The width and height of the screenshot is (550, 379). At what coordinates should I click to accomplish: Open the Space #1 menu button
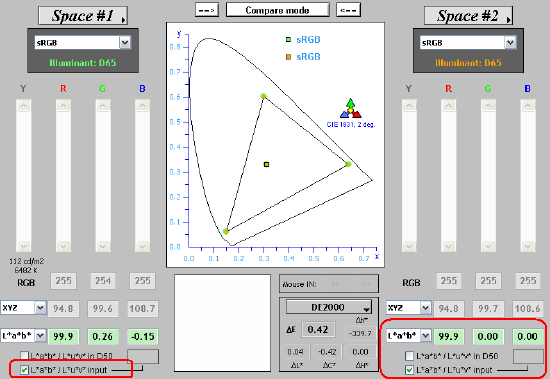83,16
